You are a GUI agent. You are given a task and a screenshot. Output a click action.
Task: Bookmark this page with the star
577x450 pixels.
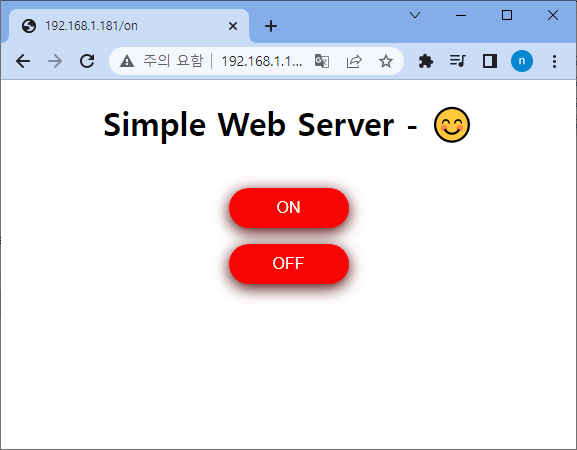coord(386,61)
